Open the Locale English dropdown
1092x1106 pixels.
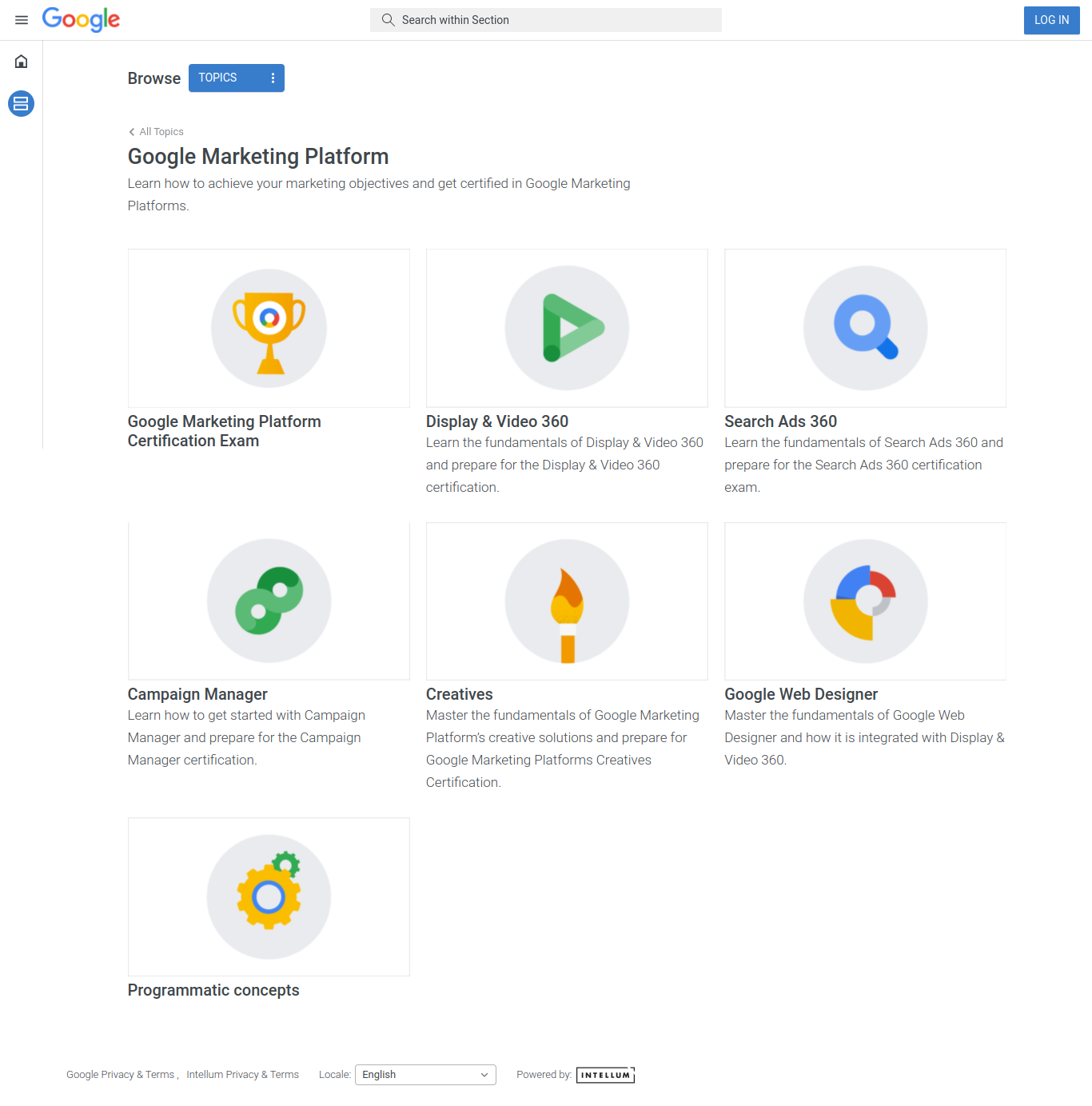click(425, 1075)
